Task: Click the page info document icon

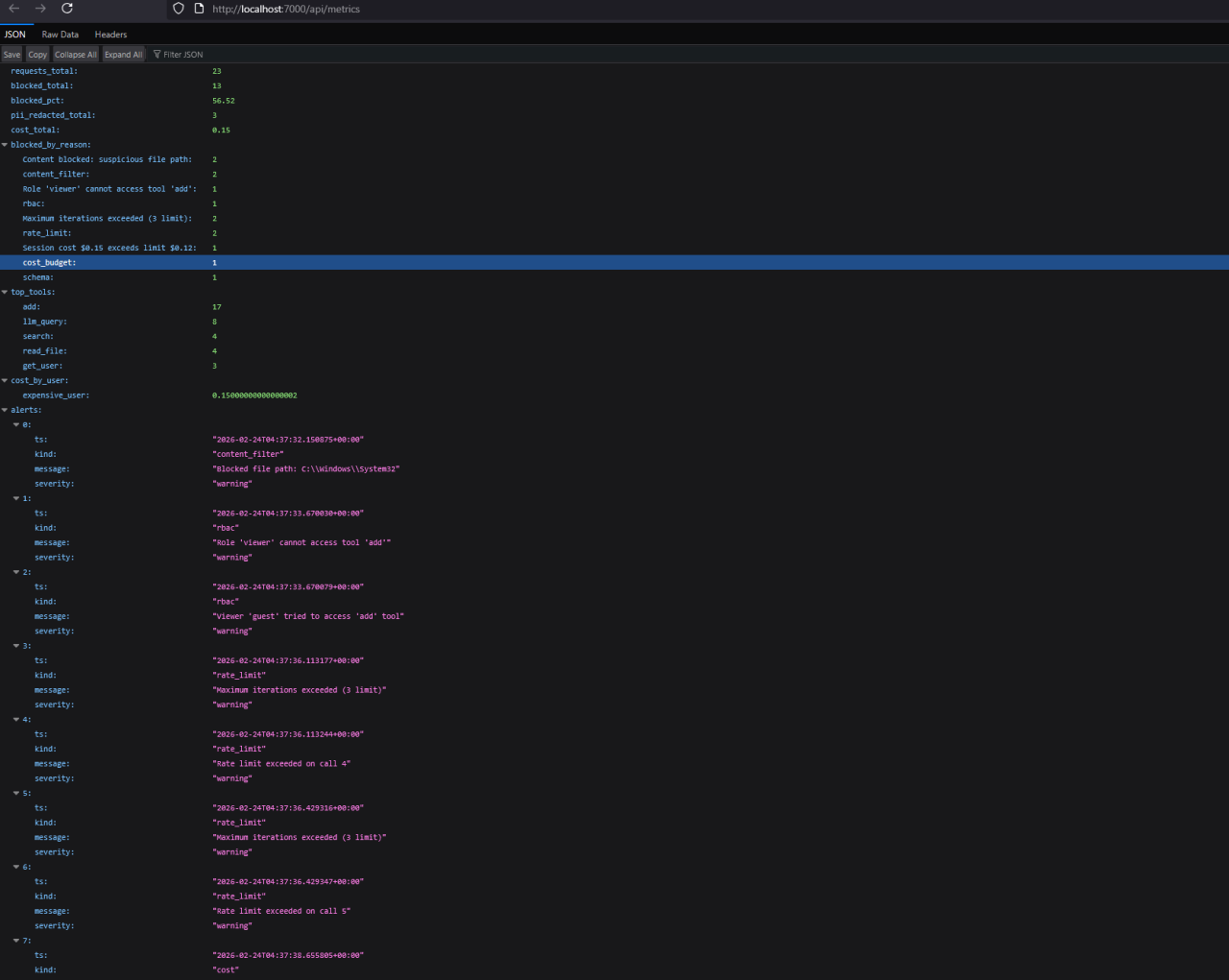Action: pyautogui.click(x=199, y=9)
